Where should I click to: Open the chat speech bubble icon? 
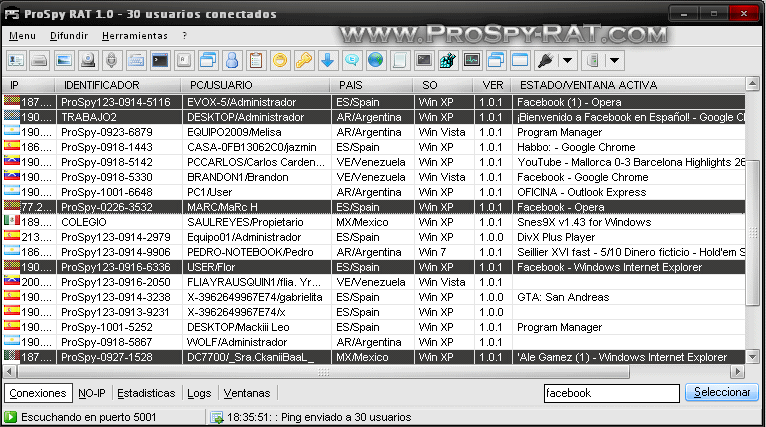pyautogui.click(x=352, y=61)
